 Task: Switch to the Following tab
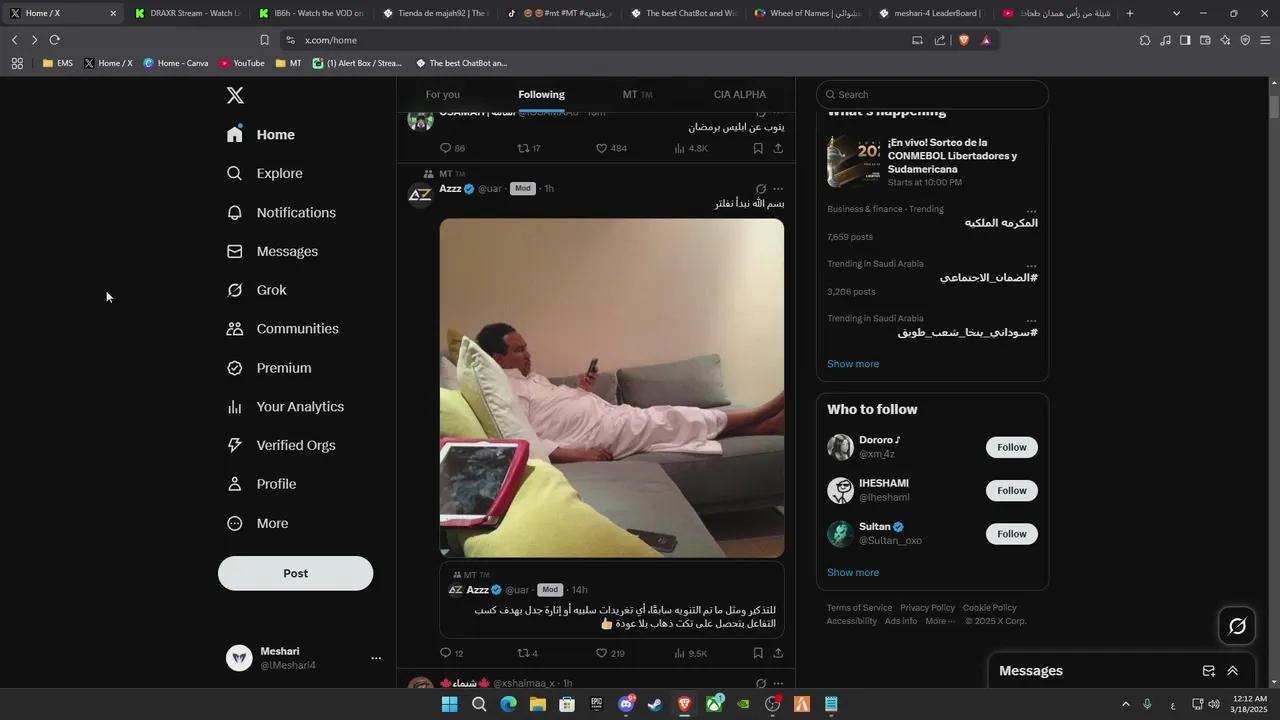click(x=541, y=94)
